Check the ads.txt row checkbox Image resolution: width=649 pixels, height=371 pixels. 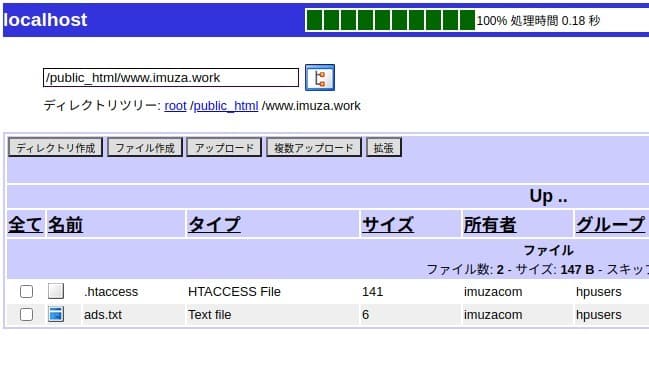click(x=26, y=315)
